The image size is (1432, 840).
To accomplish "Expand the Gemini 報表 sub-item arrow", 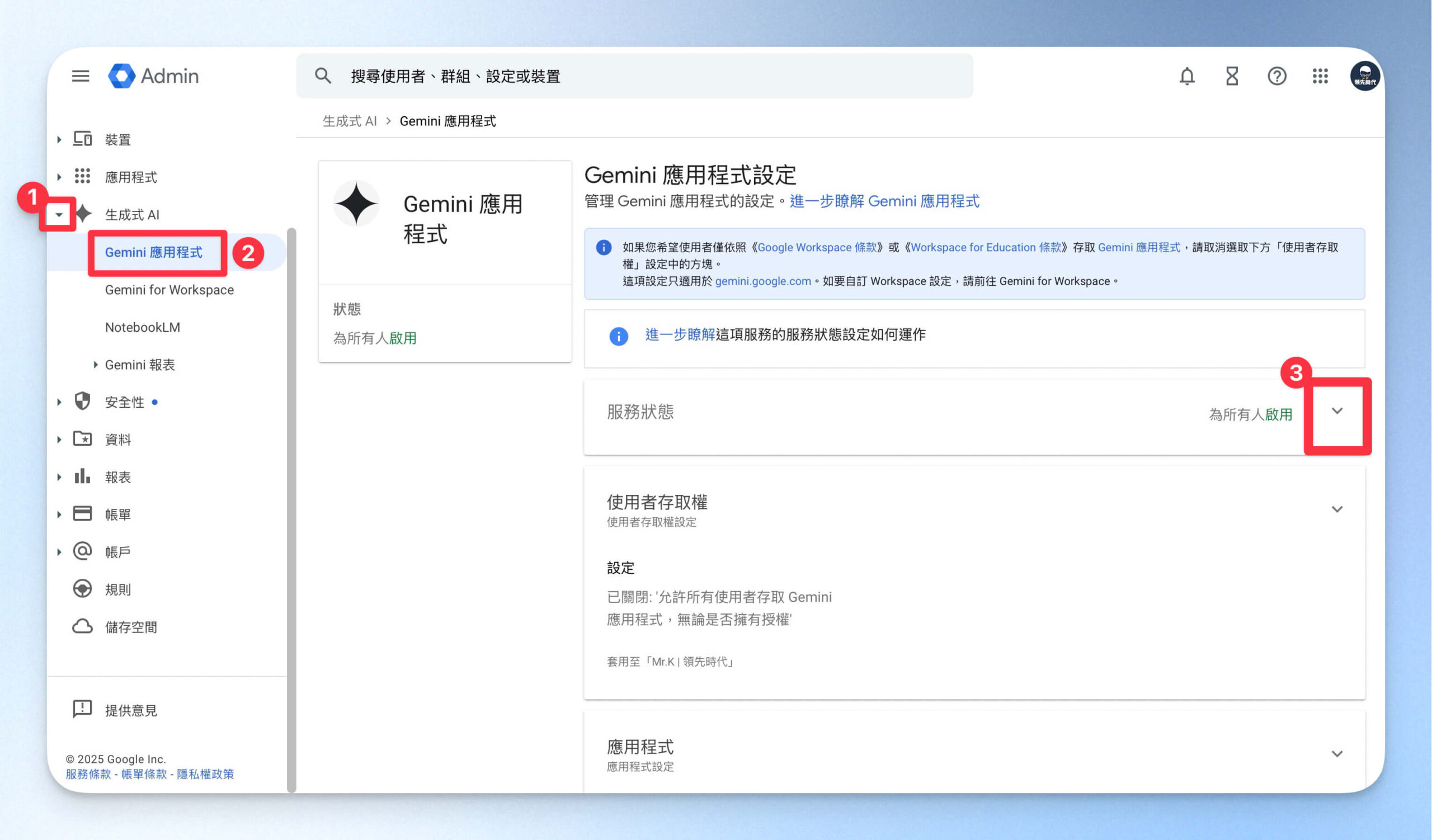I will (x=96, y=364).
